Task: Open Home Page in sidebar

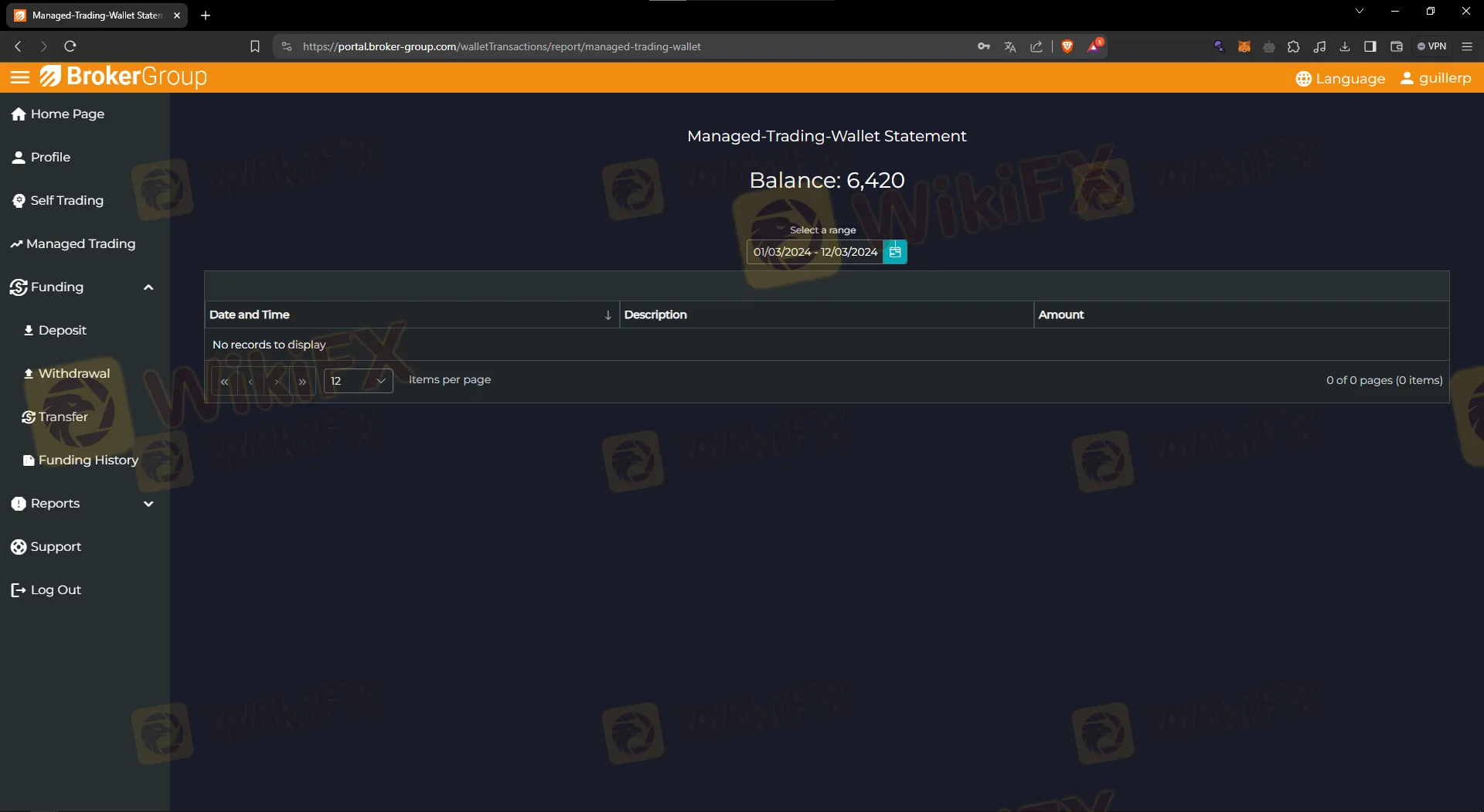Action: 58,114
